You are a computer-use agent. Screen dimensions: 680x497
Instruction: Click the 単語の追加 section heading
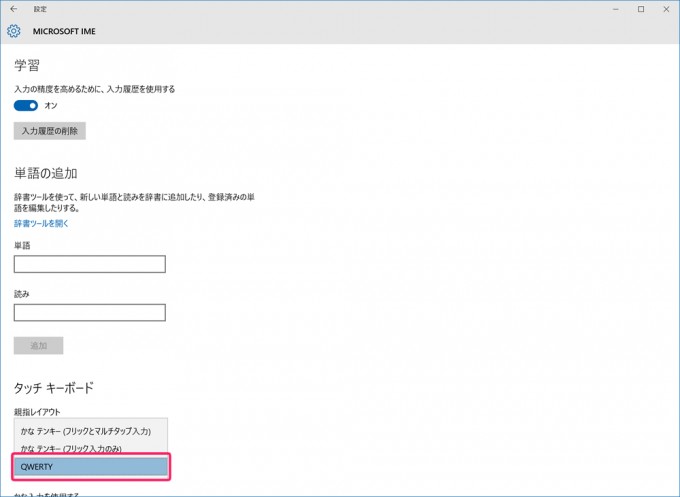pyautogui.click(x=46, y=173)
